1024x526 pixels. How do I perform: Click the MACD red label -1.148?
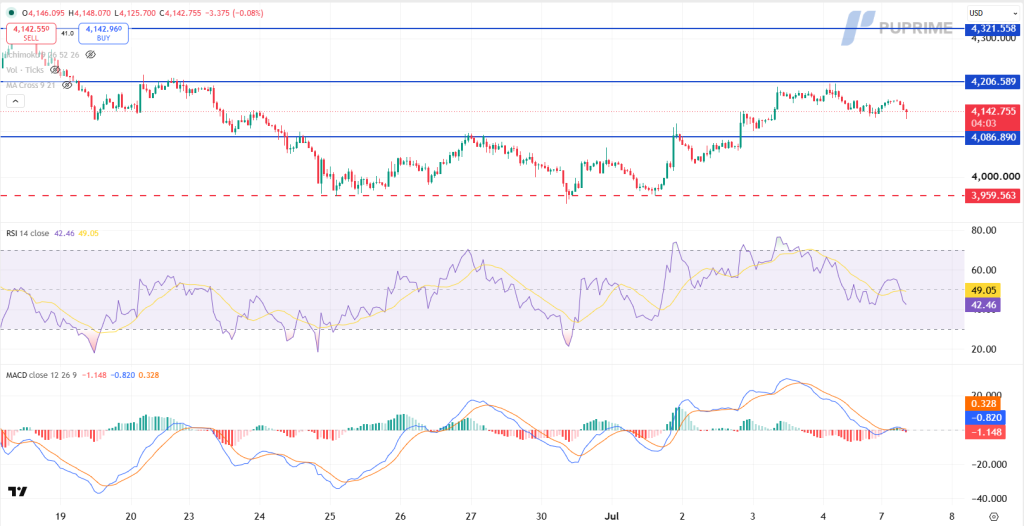(x=983, y=432)
